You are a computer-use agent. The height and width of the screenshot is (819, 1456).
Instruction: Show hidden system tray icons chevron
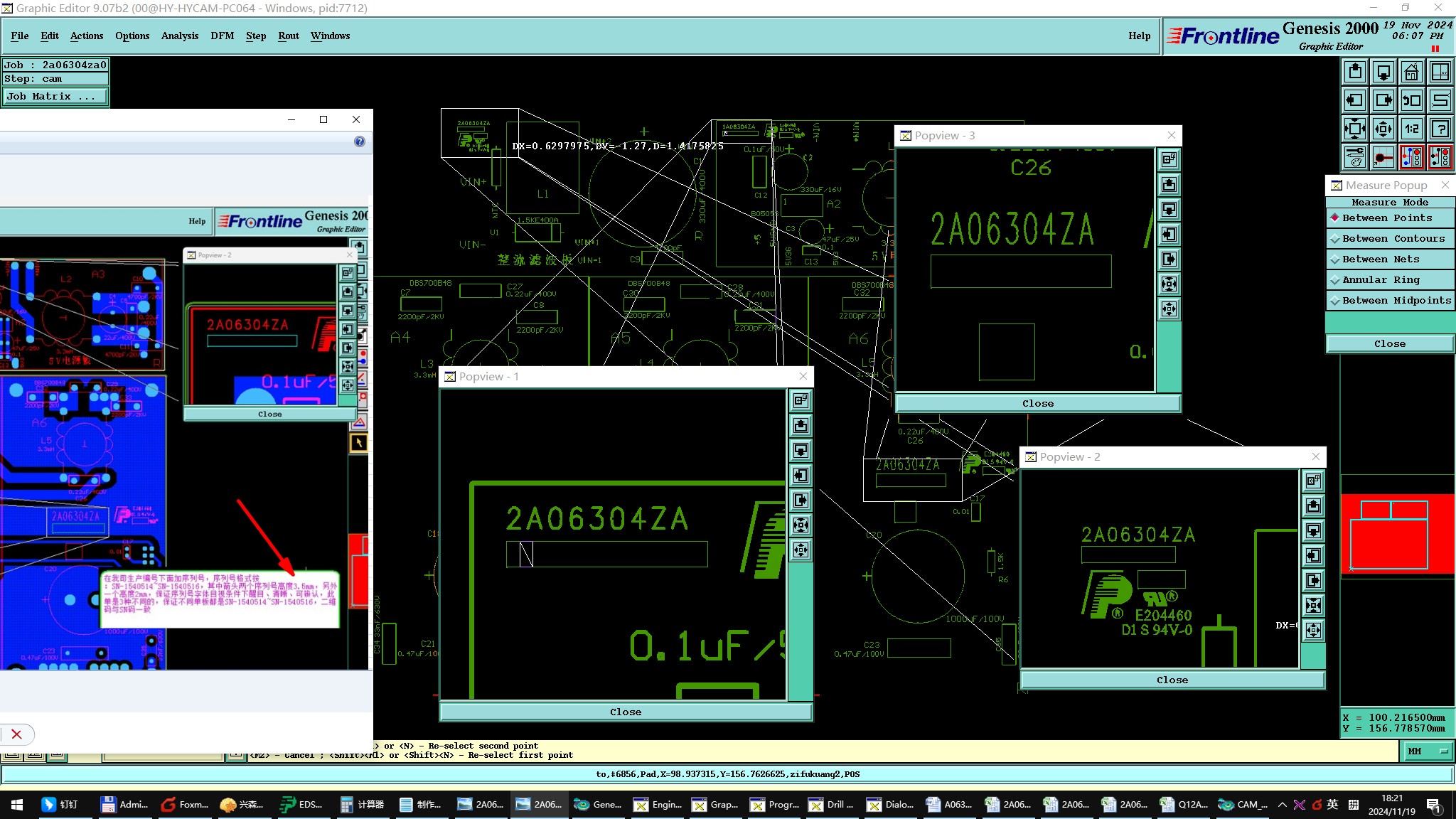pyautogui.click(x=1282, y=805)
